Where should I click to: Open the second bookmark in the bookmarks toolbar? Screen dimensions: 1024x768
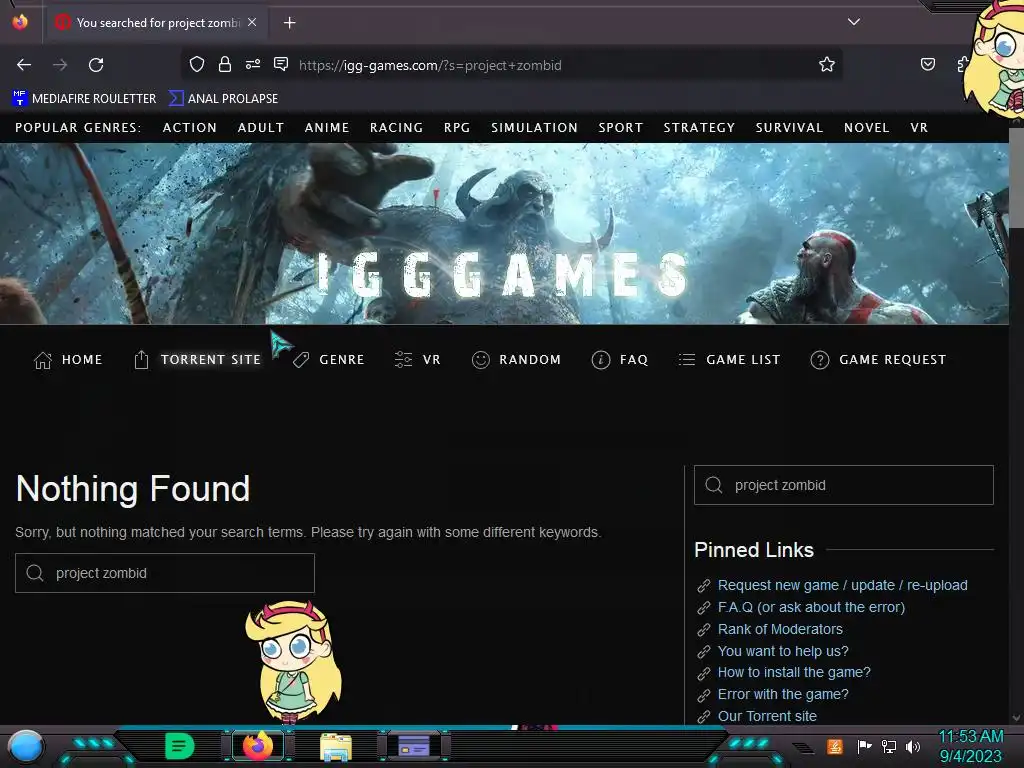coord(224,99)
